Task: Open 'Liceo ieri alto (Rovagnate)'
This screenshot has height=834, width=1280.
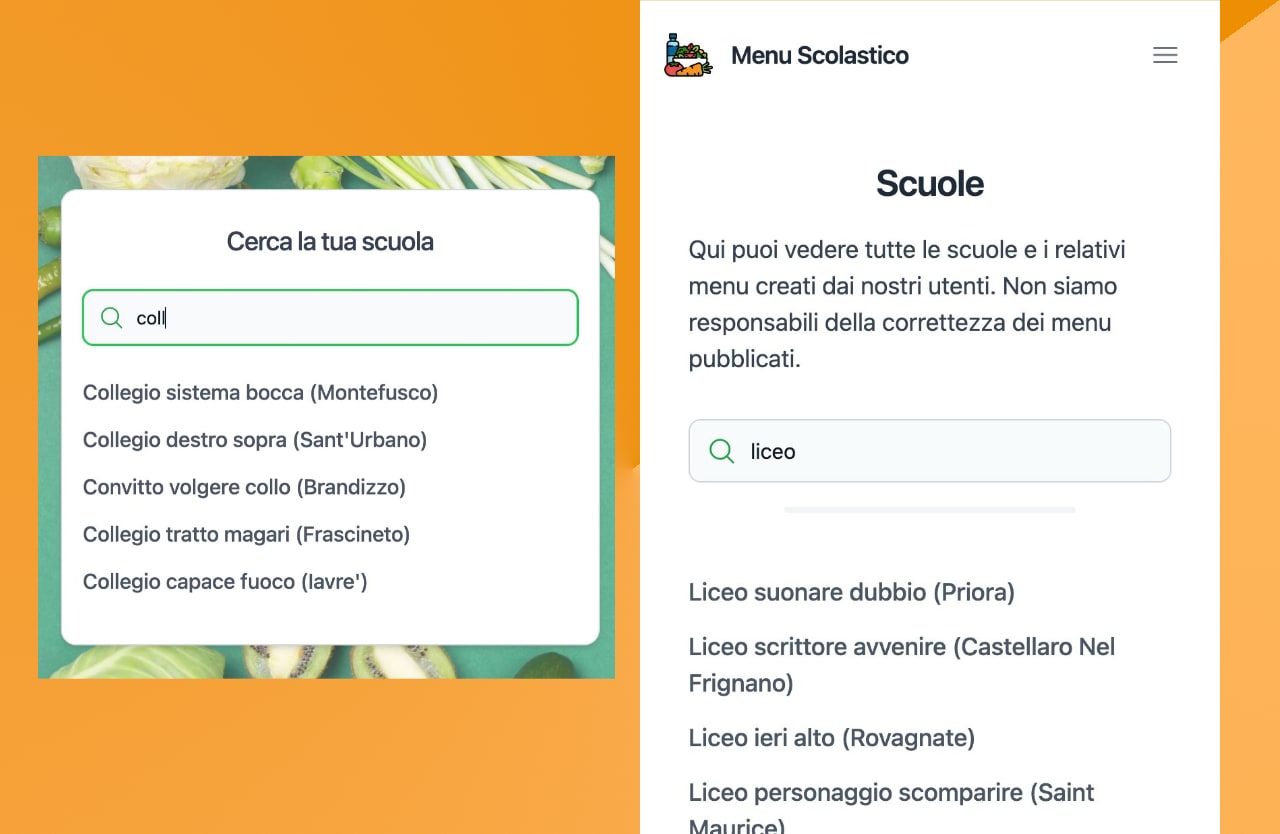Action: [831, 737]
